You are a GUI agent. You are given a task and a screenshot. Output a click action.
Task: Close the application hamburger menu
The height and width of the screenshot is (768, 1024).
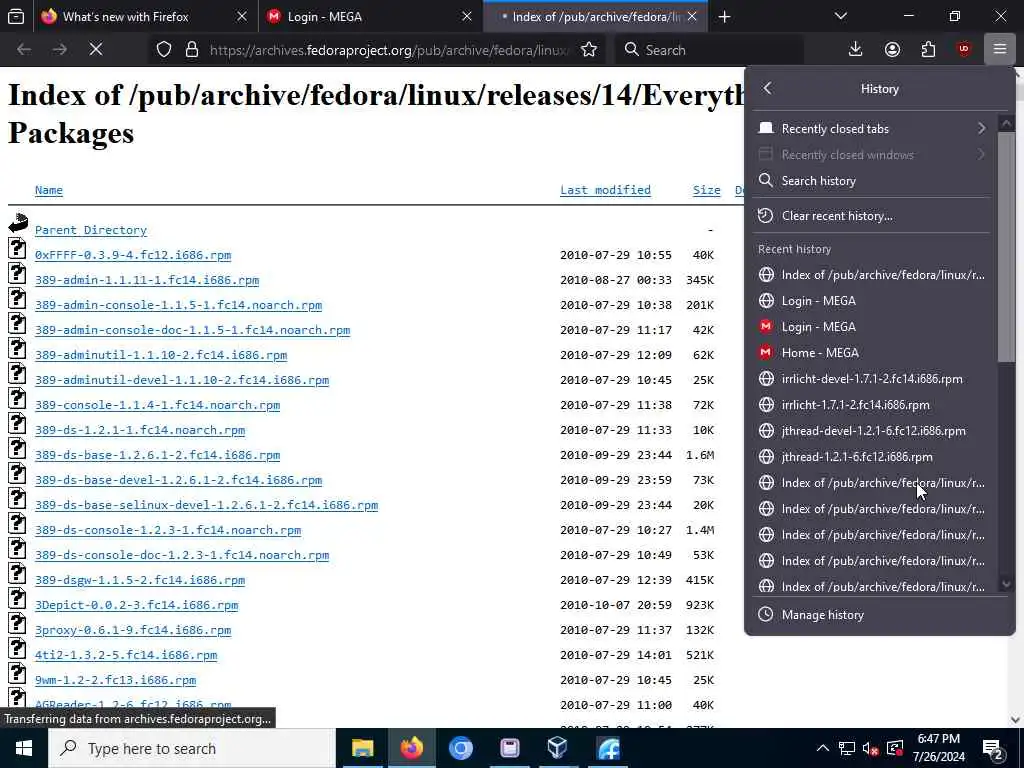click(1000, 50)
